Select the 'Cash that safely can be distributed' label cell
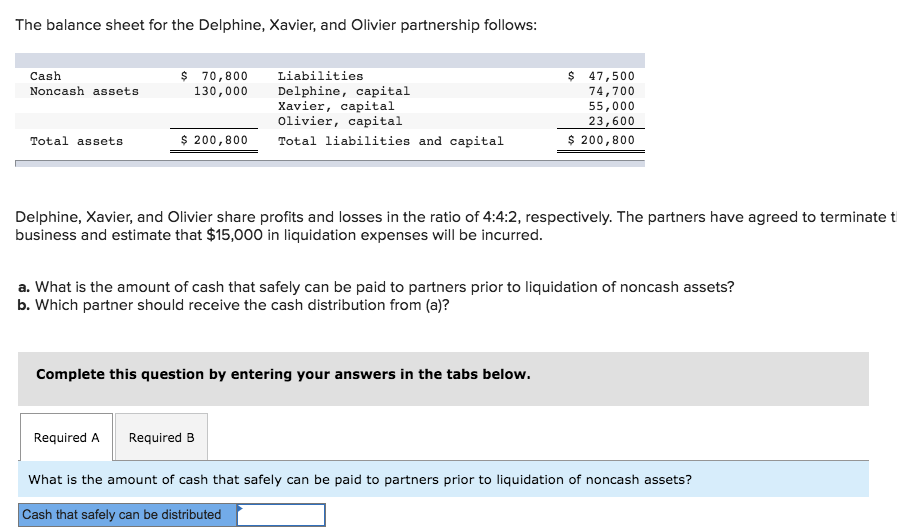The width and height of the screenshot is (897, 531). (x=128, y=515)
